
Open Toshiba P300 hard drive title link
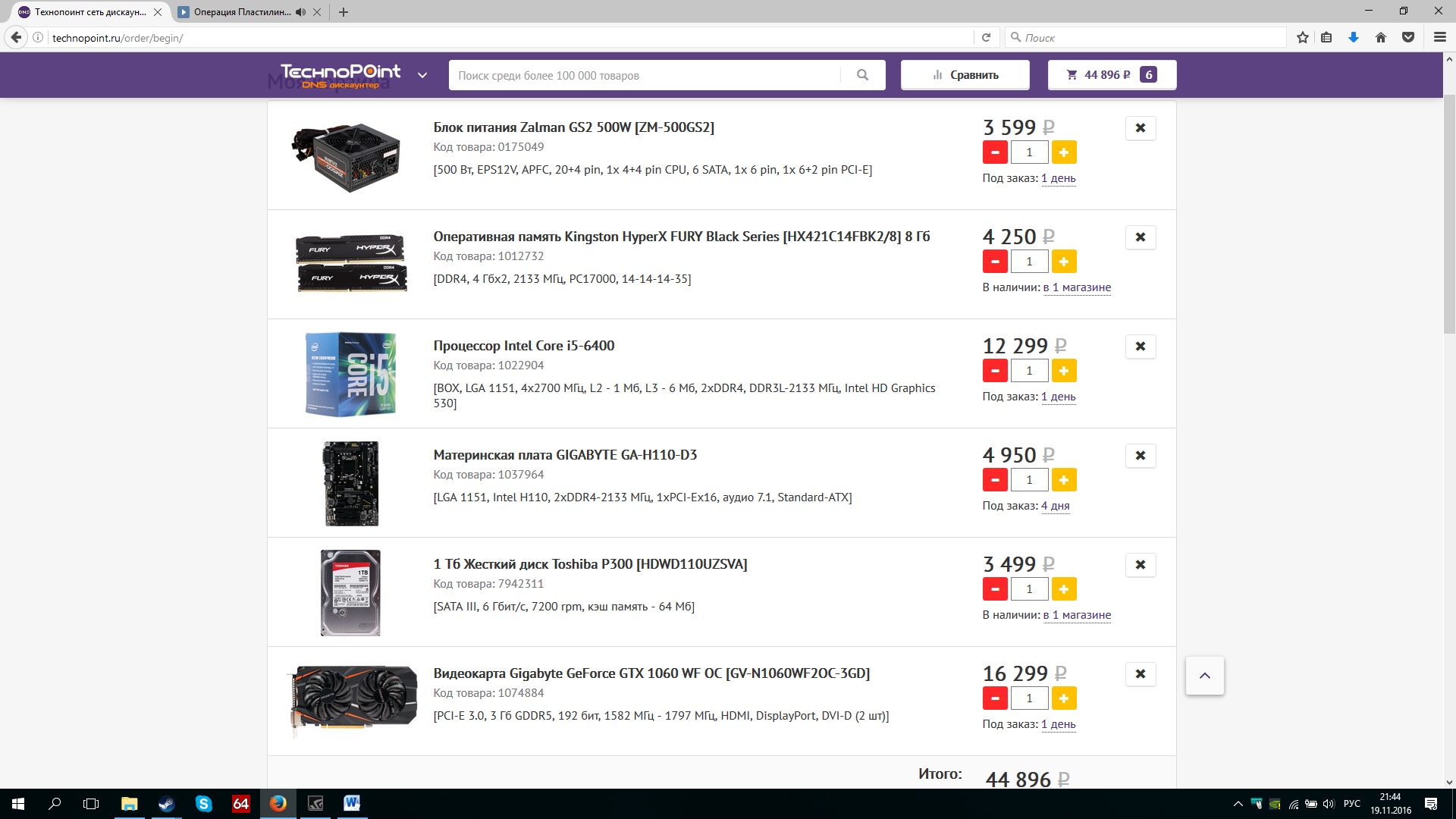[590, 564]
